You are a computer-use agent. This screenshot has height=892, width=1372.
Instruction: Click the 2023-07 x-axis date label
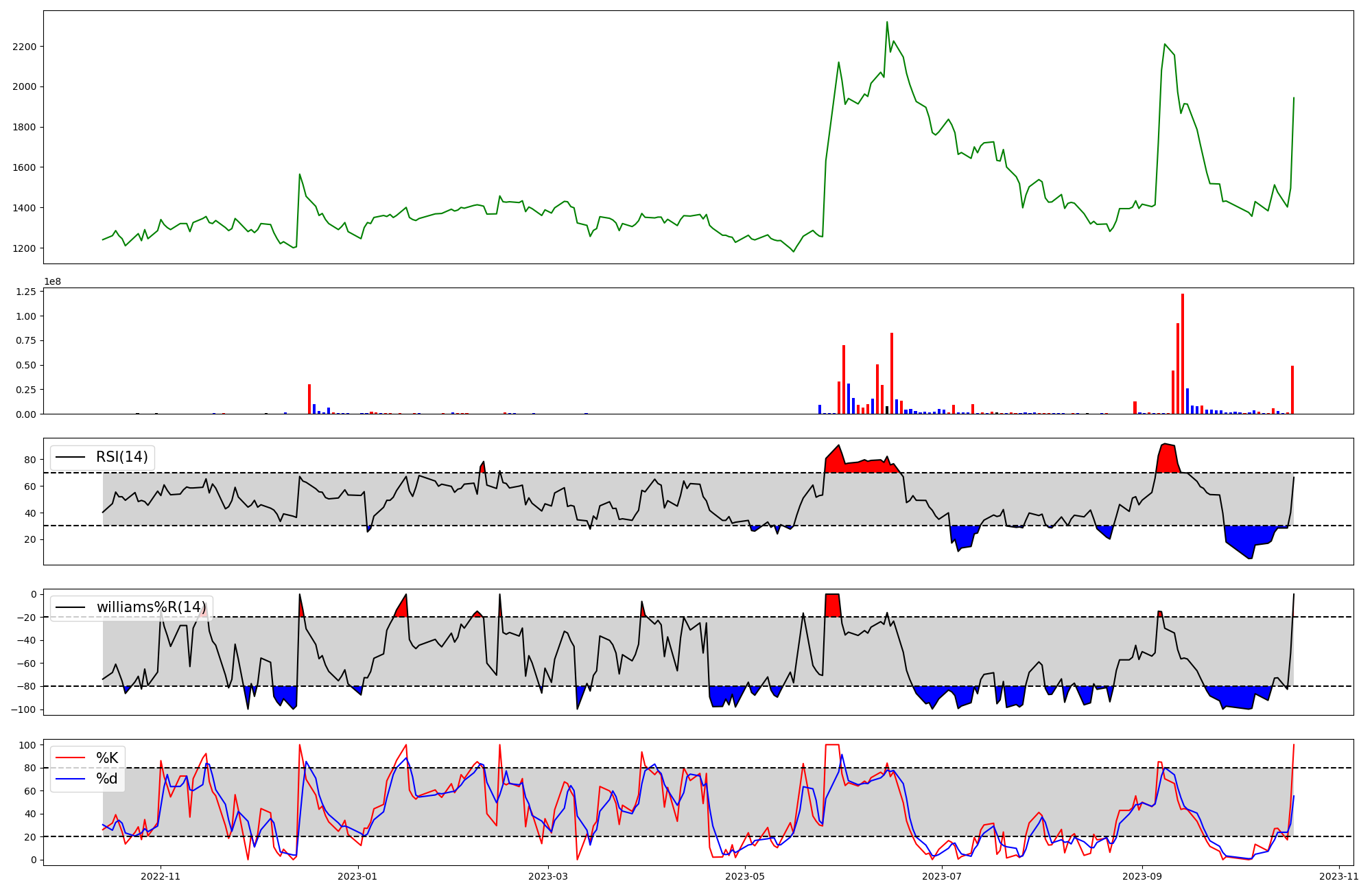(942, 876)
